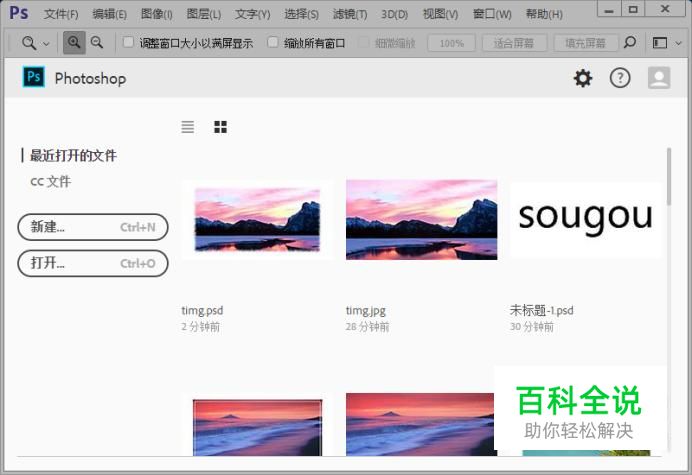Open the 文字(Y) menu
This screenshot has width=692, height=475.
pyautogui.click(x=252, y=14)
